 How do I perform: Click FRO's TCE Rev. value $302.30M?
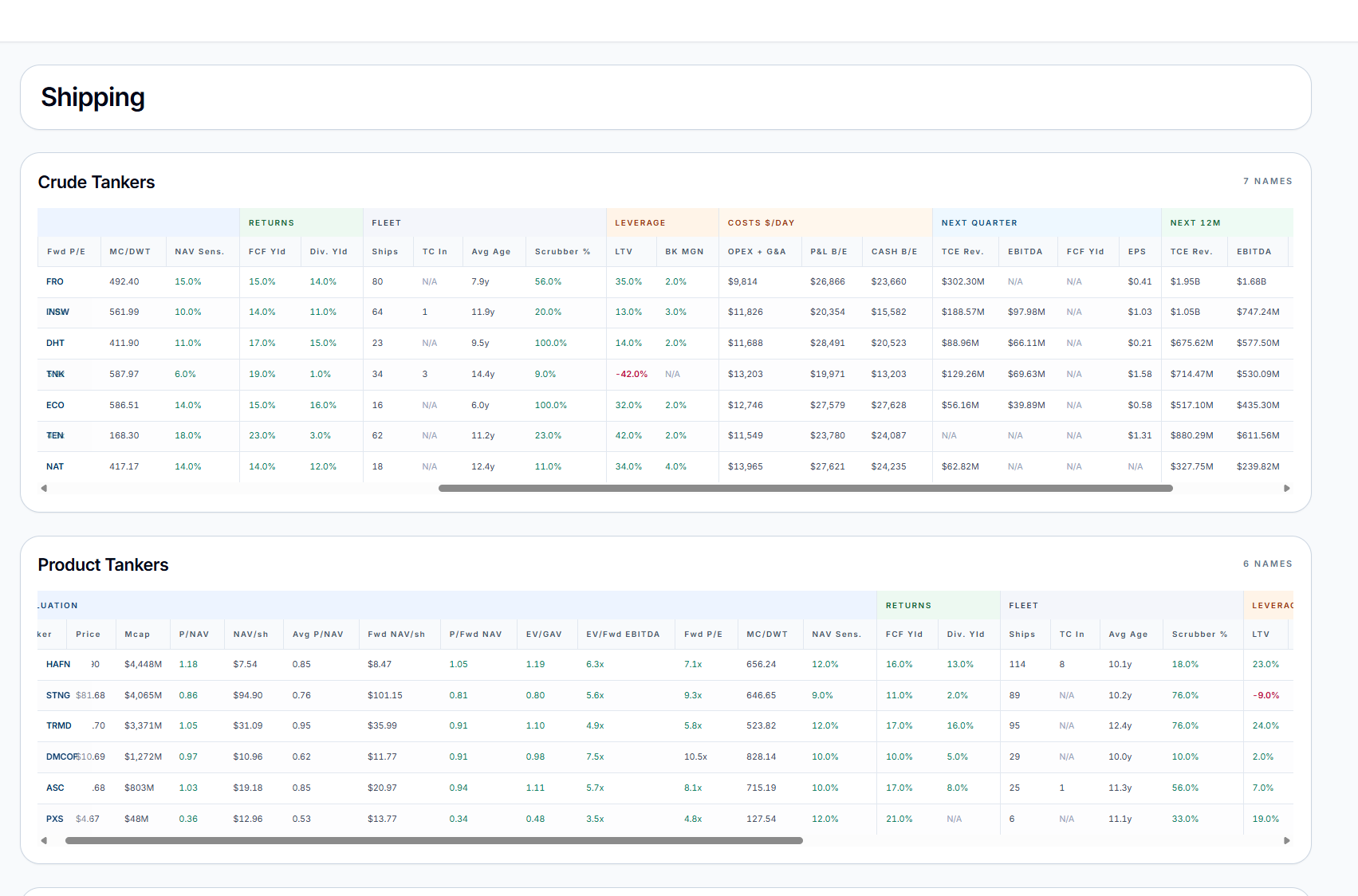(x=962, y=281)
